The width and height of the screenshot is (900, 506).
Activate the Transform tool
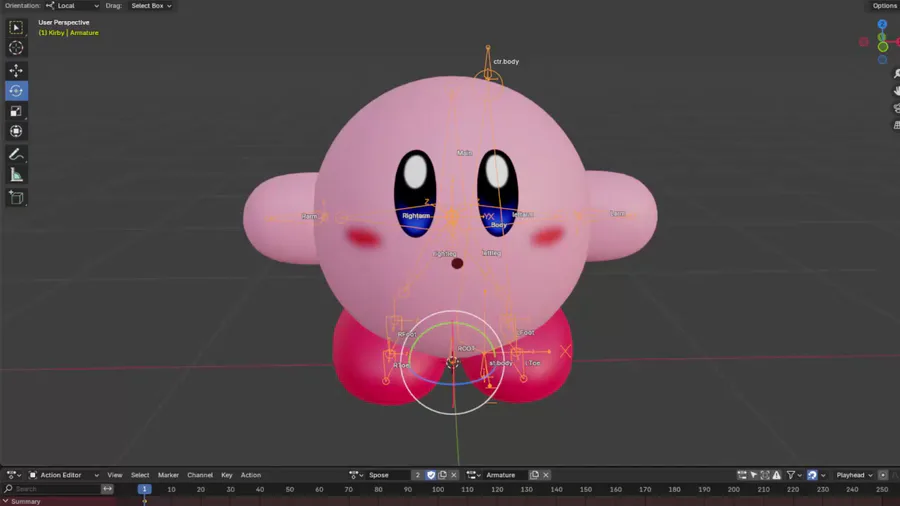click(x=16, y=131)
